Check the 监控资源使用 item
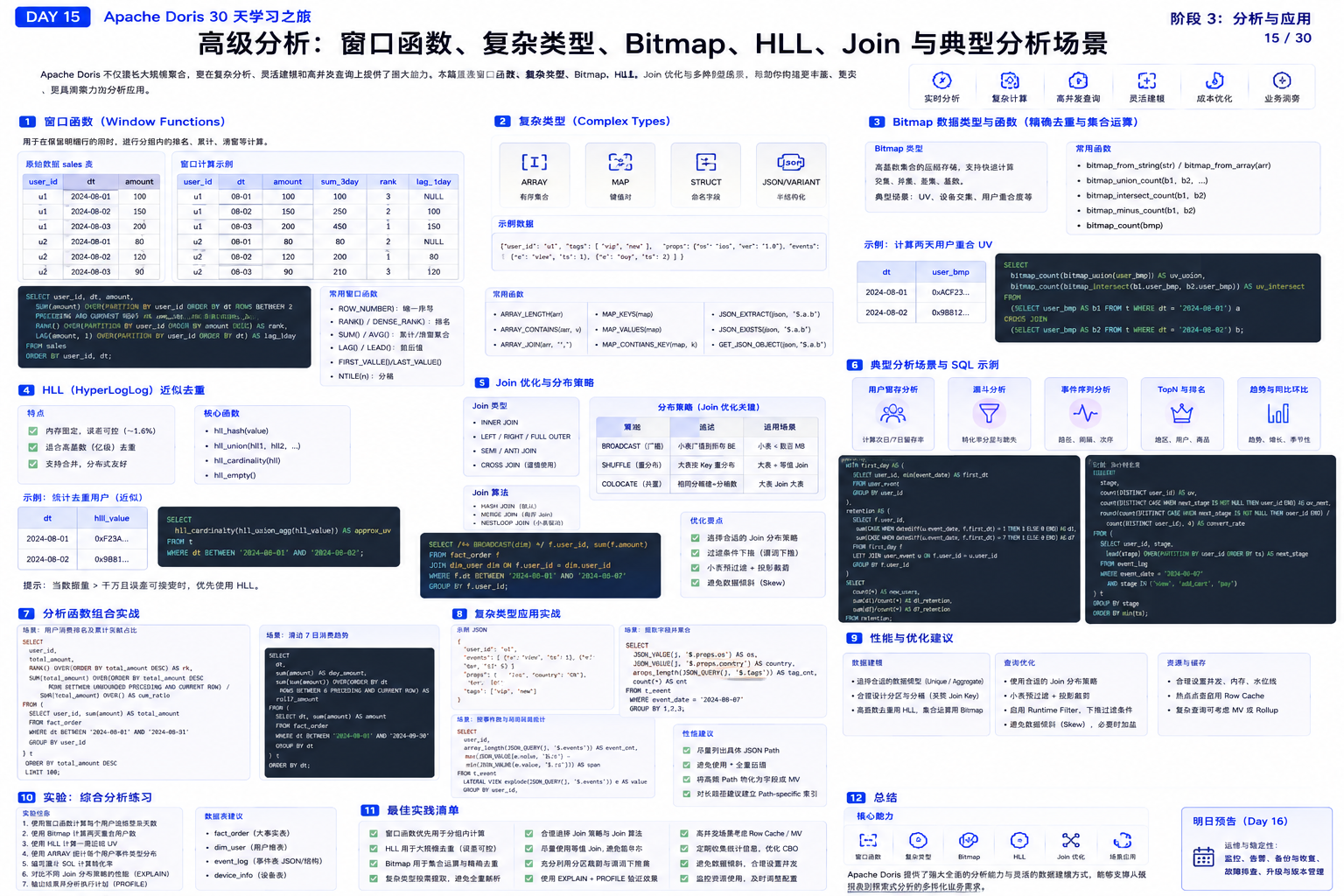 click(684, 878)
